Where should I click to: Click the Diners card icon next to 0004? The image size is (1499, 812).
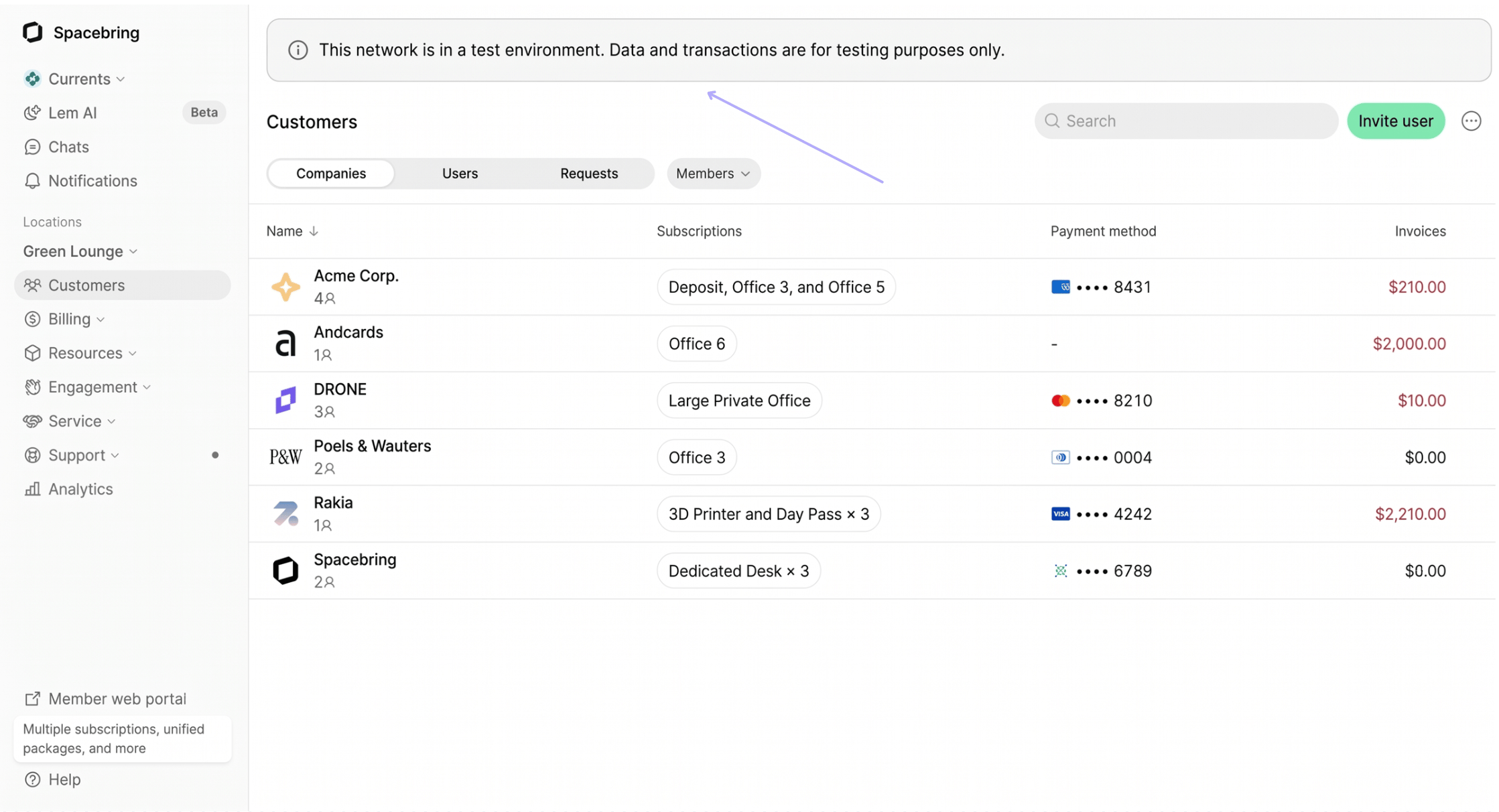point(1060,458)
